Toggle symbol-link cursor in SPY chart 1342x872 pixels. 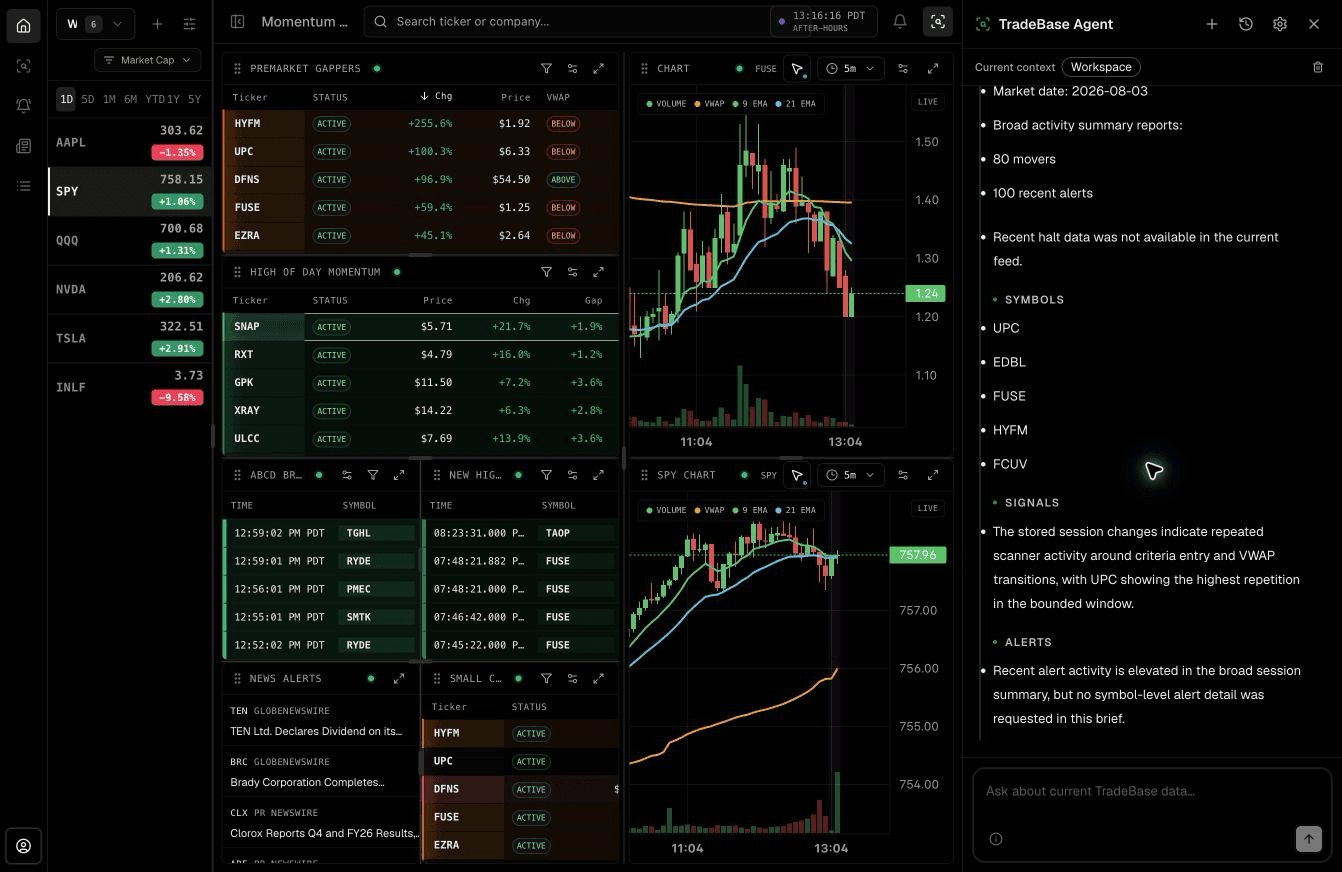coord(797,475)
